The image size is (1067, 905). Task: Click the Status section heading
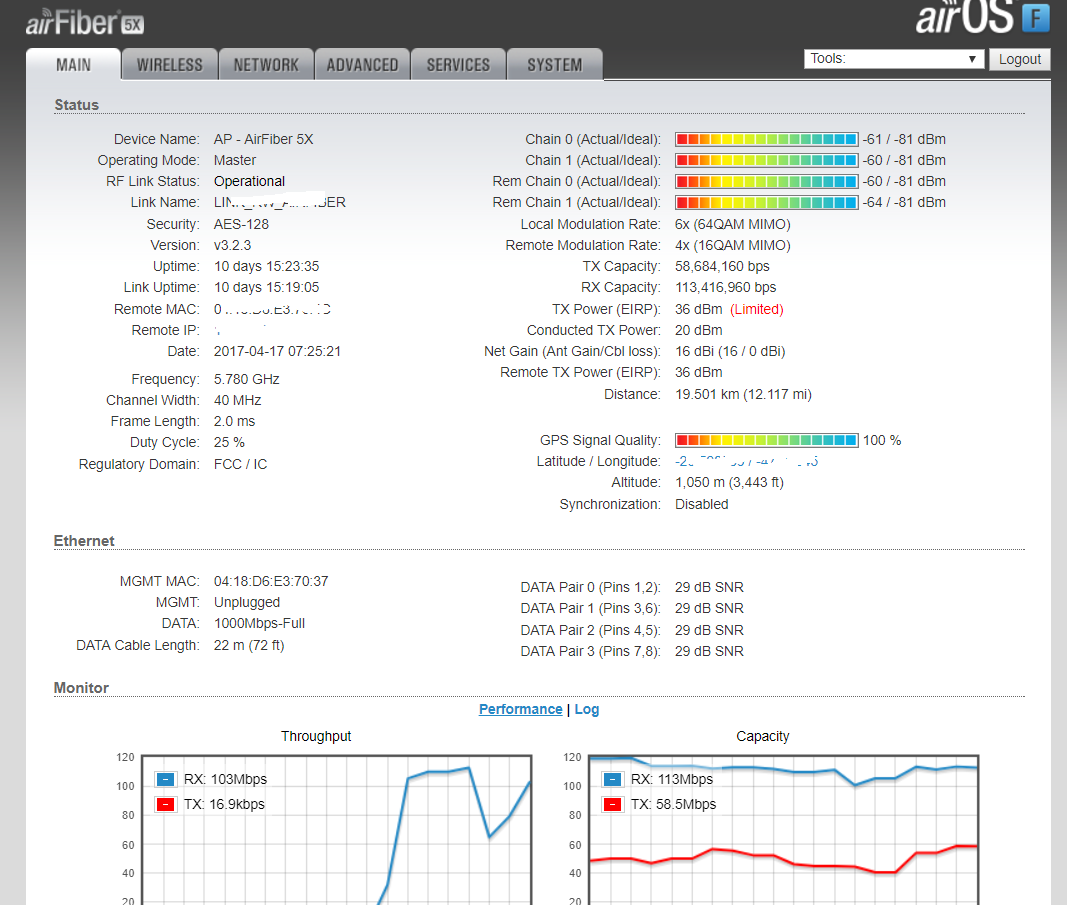click(x=76, y=105)
